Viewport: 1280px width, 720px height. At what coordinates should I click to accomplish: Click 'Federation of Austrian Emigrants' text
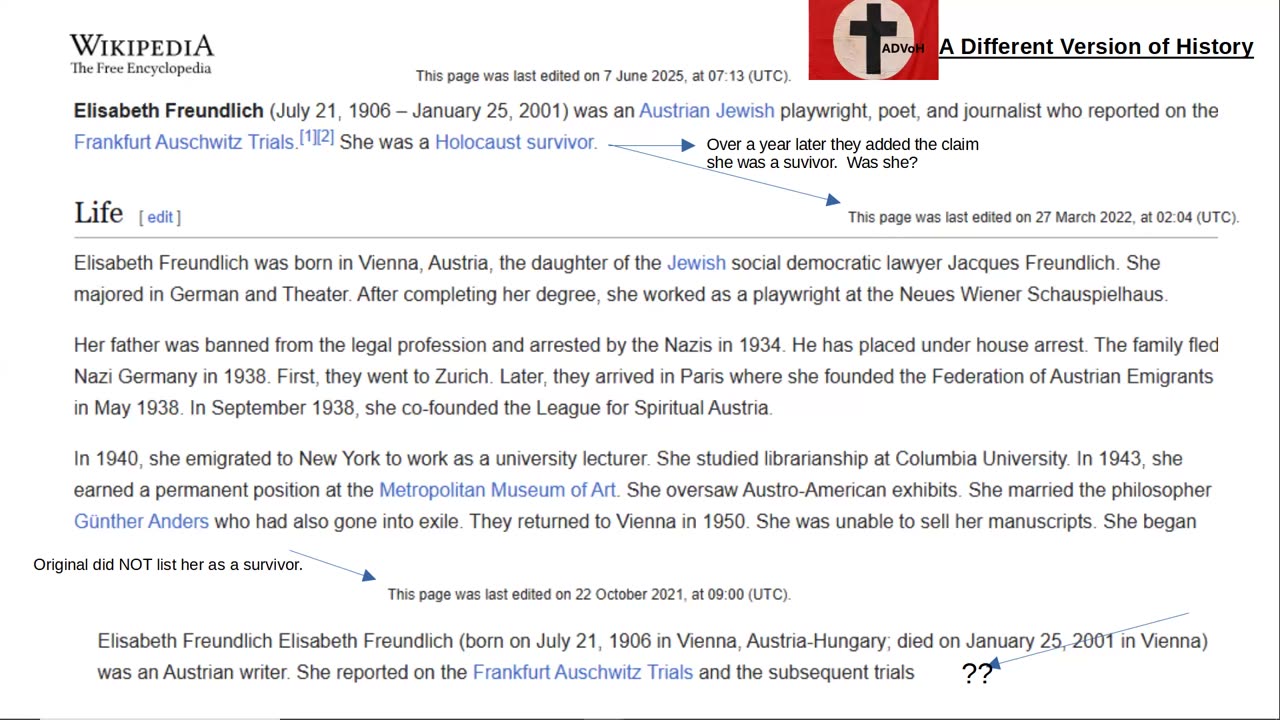(1072, 377)
